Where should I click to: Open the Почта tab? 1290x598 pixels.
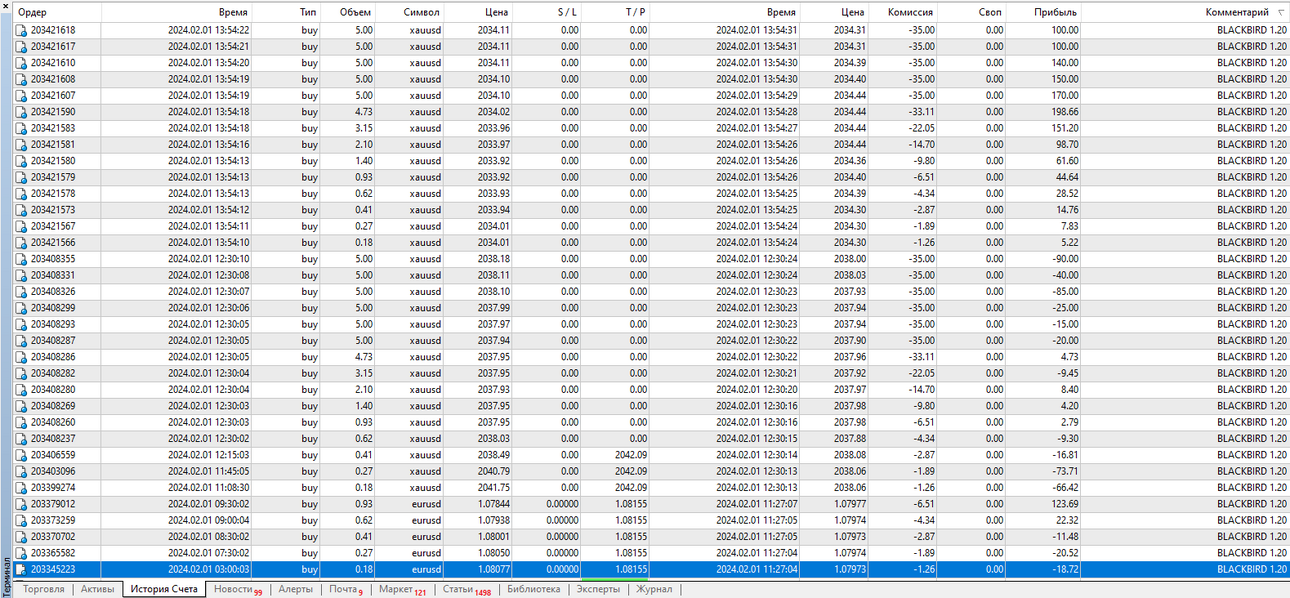(346, 589)
